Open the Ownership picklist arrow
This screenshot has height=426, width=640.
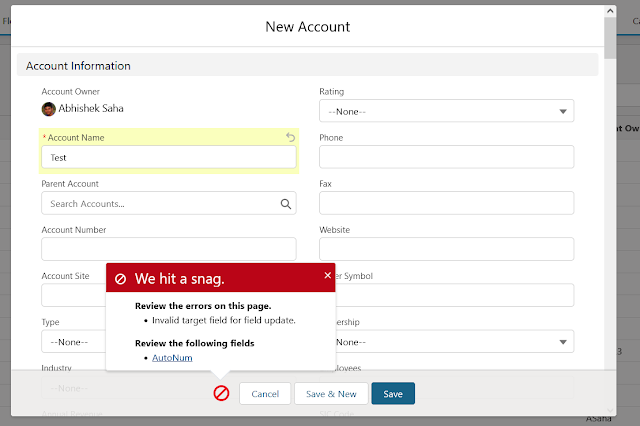(563, 342)
